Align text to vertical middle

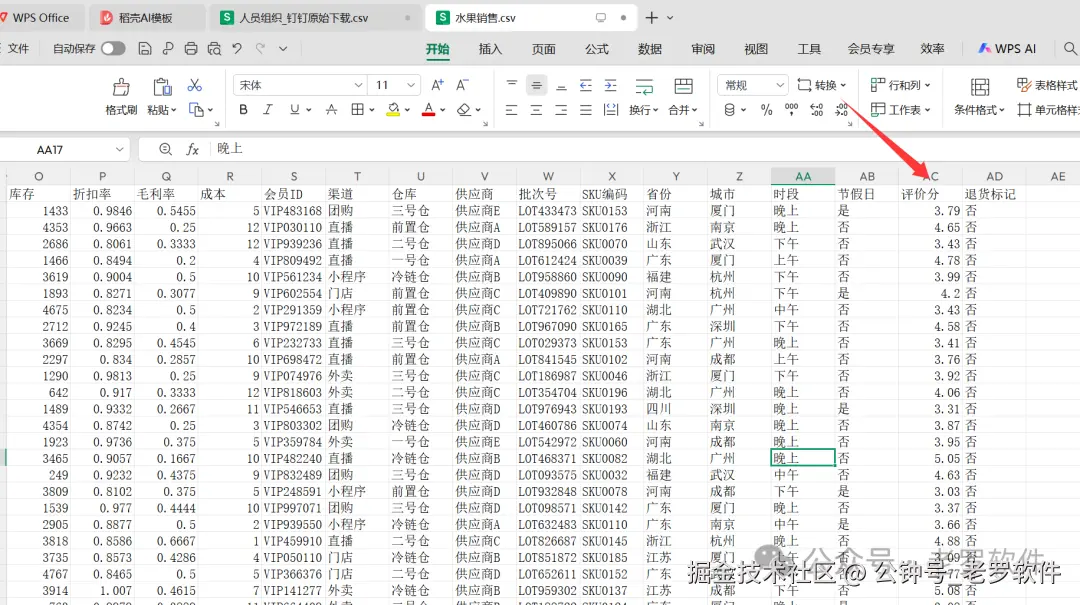[536, 85]
